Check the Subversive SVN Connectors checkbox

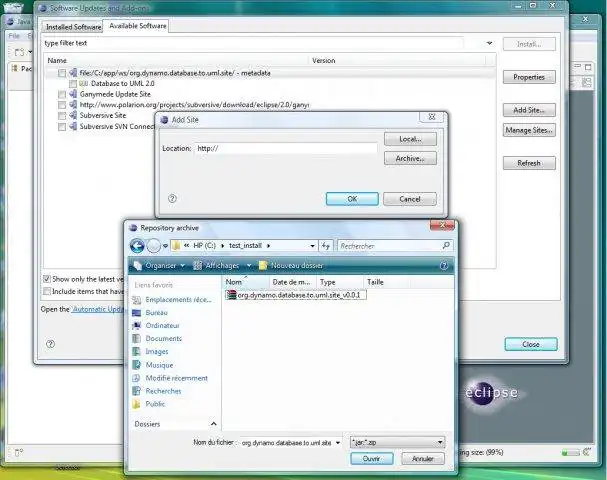[x=62, y=127]
